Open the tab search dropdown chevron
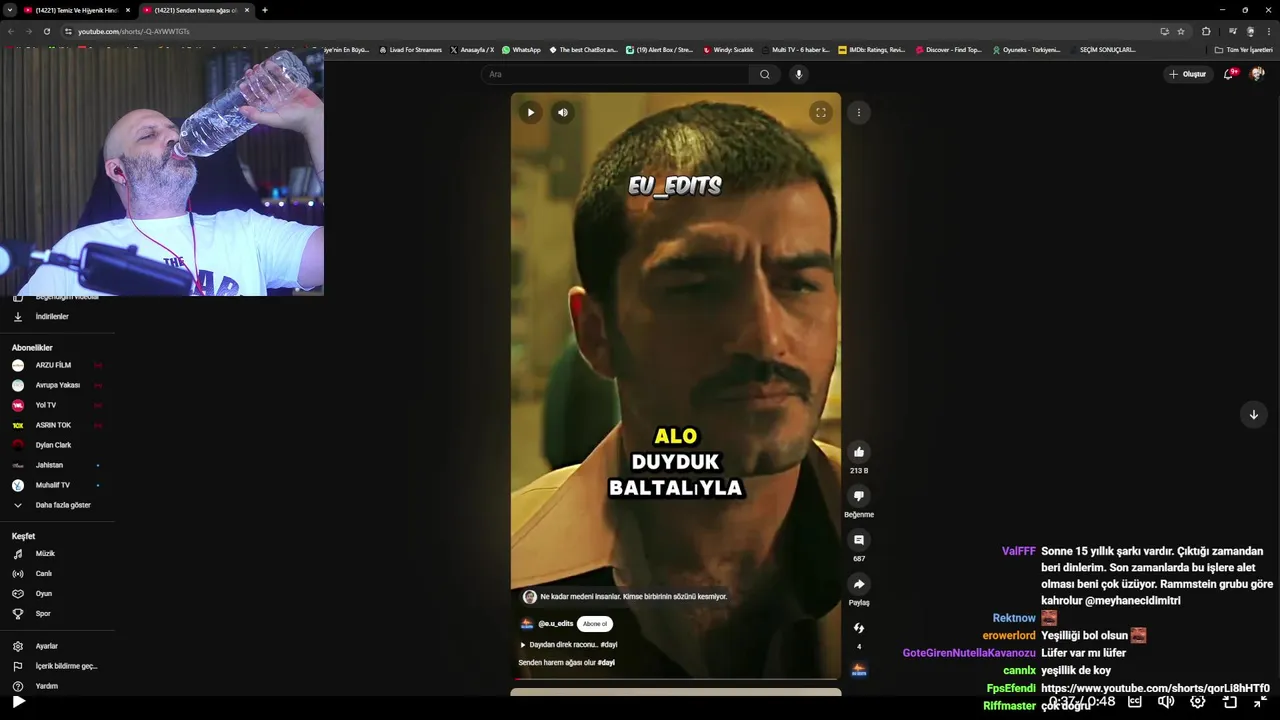 point(8,10)
